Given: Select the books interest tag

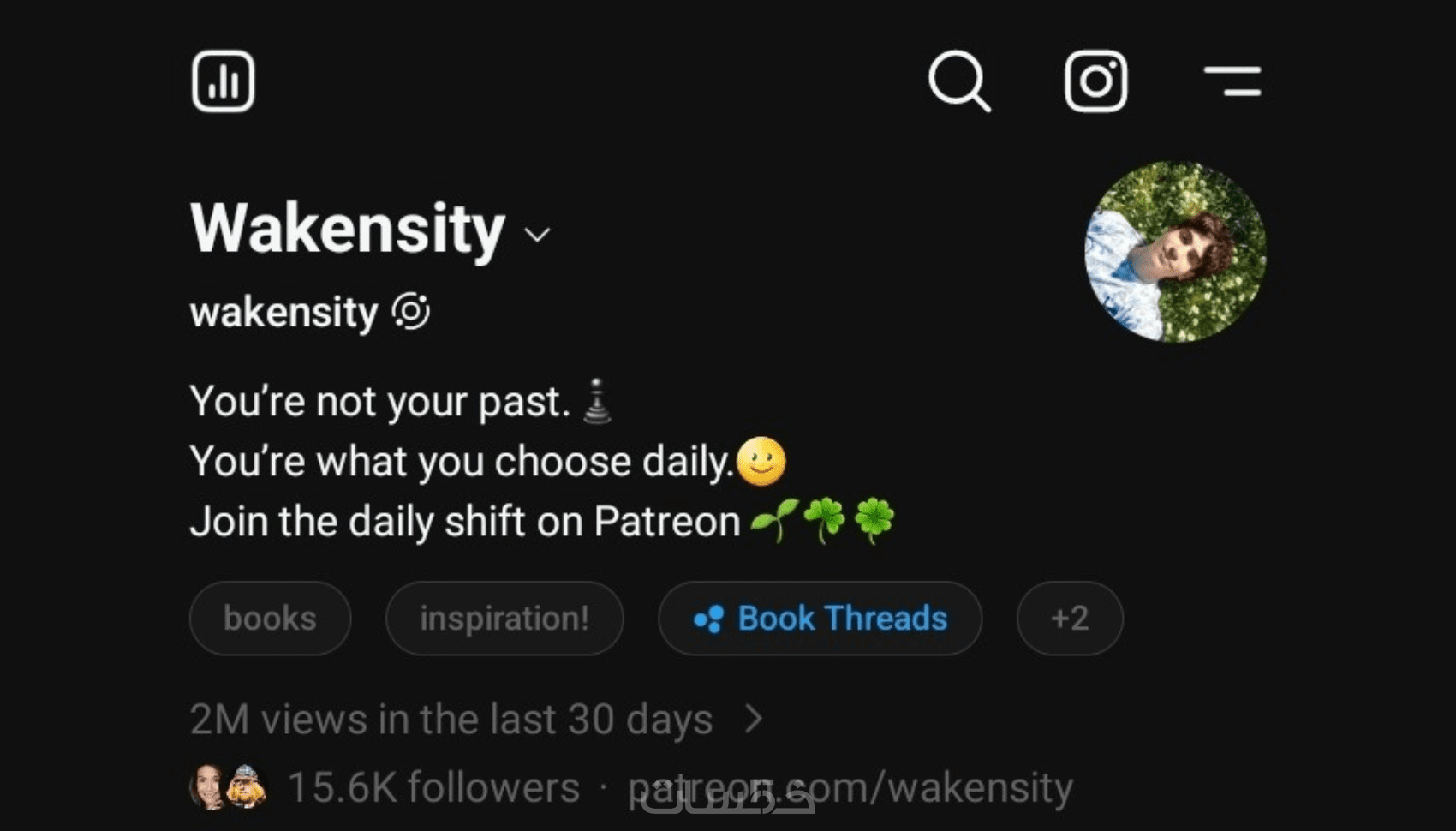Looking at the screenshot, I should click(x=270, y=619).
